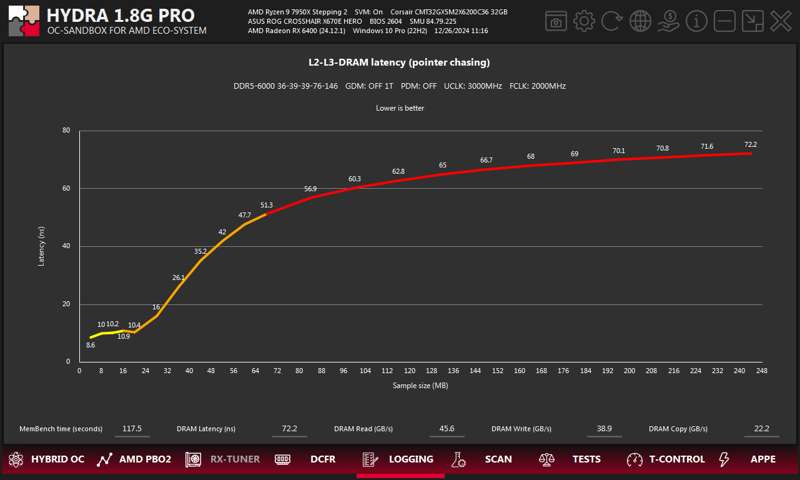The height and width of the screenshot is (480, 800).
Task: Go to the DCFR tab
Action: coord(310,460)
